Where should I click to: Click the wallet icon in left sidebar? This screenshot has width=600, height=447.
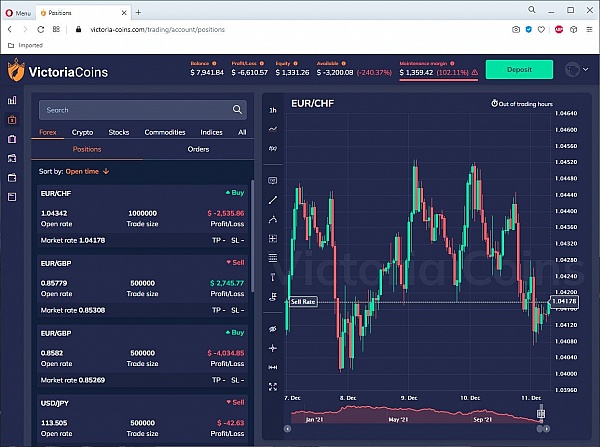(x=12, y=178)
